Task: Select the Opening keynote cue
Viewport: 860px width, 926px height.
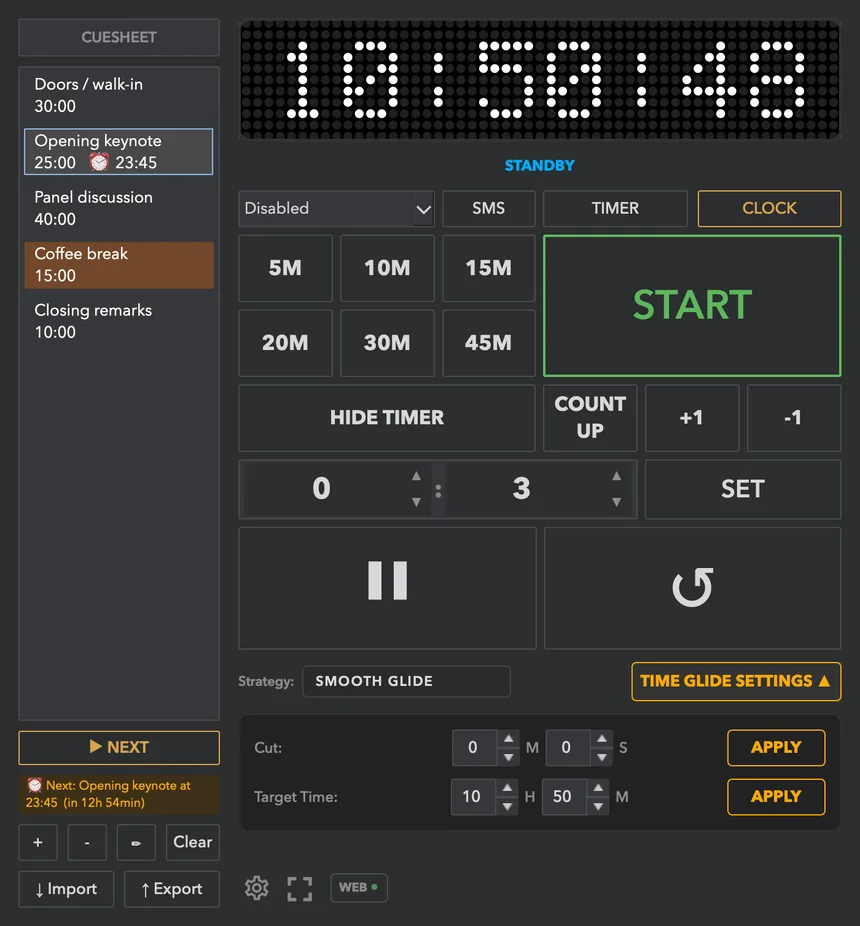Action: pos(119,152)
